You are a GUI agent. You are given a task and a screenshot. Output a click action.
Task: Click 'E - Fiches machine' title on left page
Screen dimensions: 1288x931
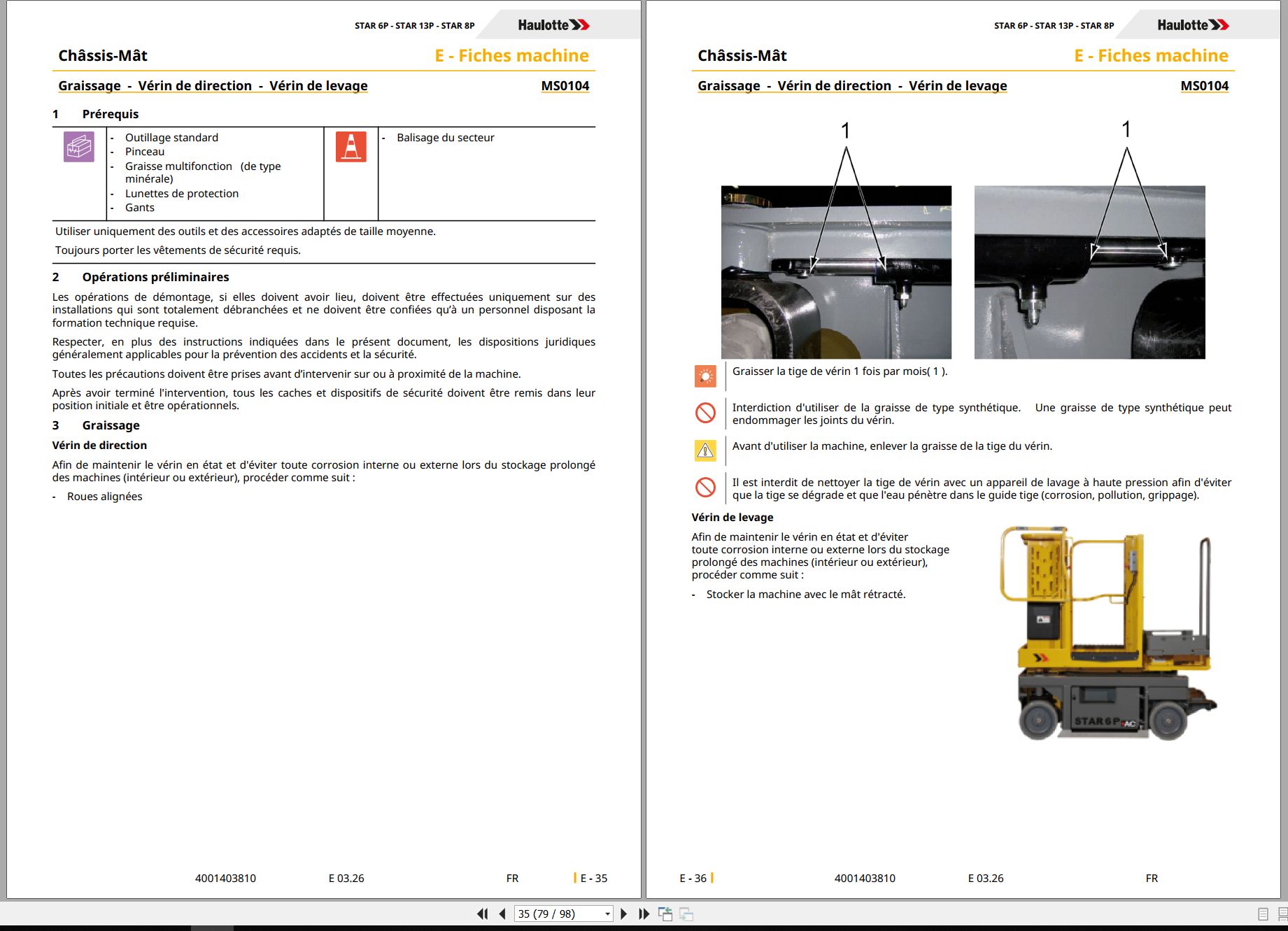coord(512,56)
